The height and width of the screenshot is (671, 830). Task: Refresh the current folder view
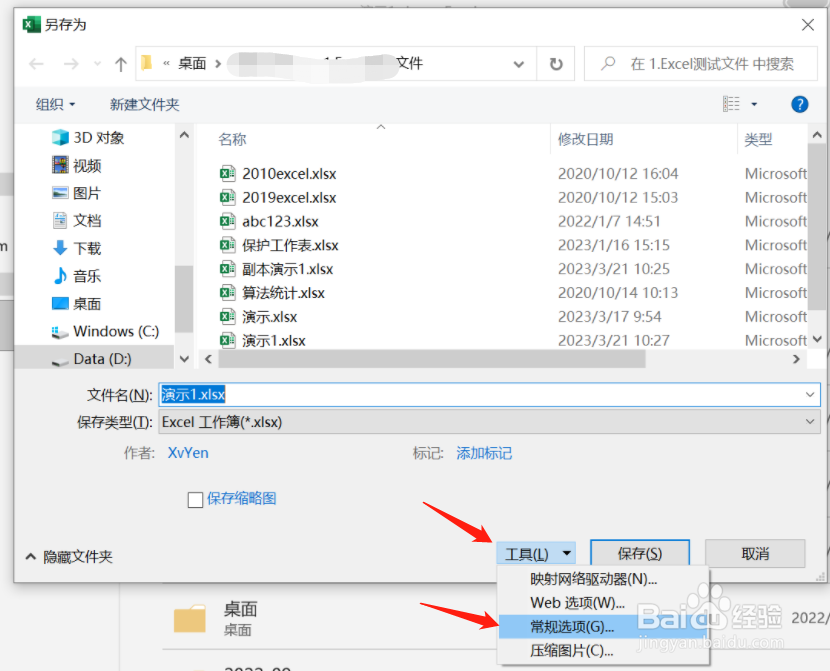tap(557, 63)
